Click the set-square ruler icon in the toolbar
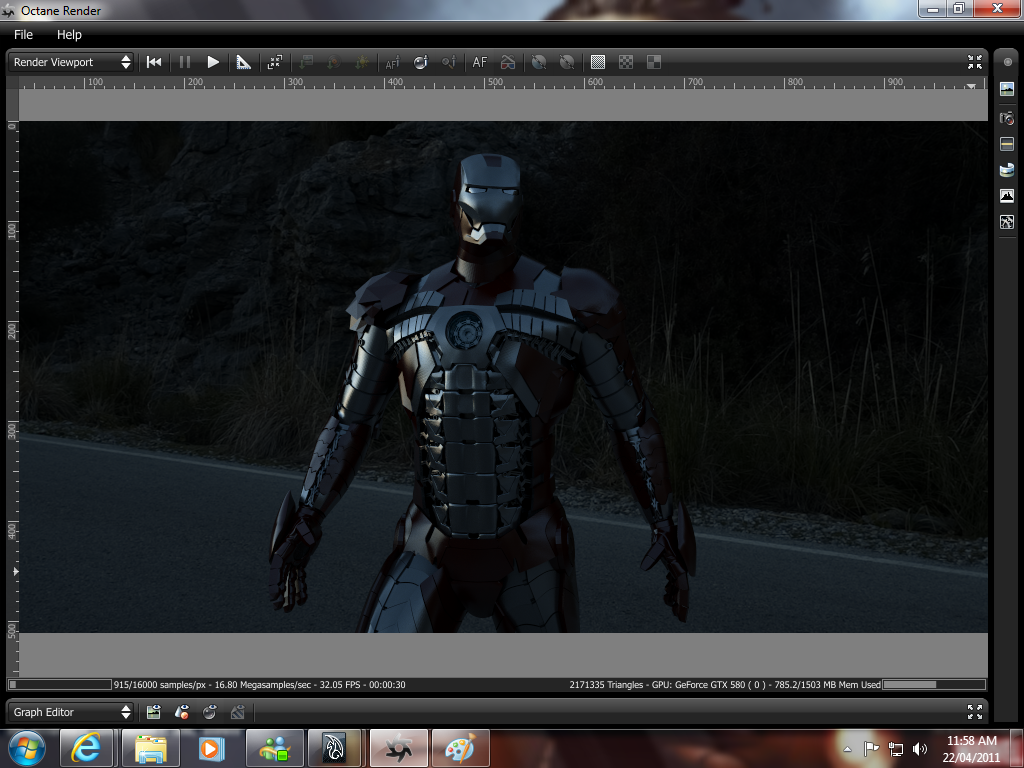This screenshot has height=768, width=1024. tap(244, 62)
